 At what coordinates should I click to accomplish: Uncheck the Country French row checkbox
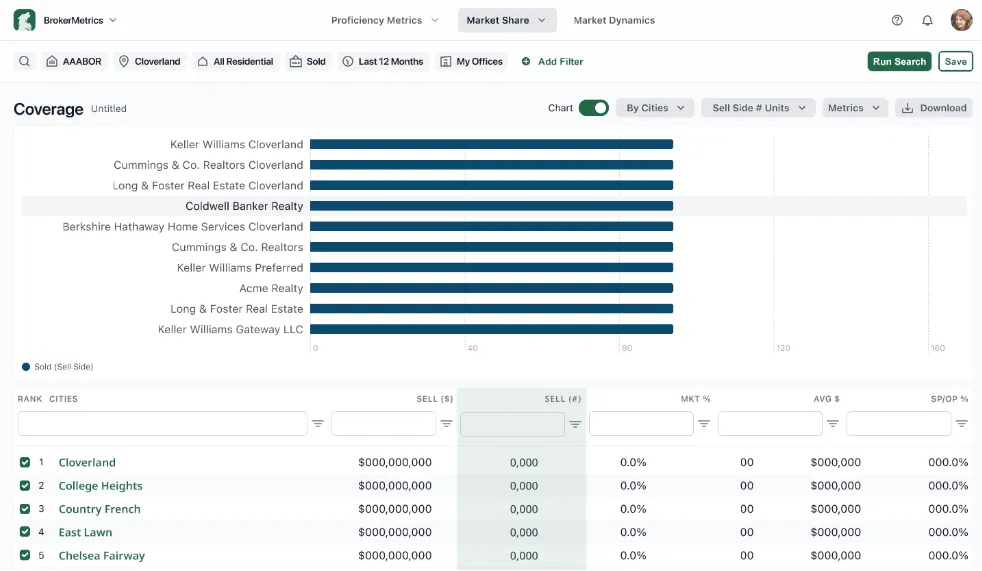click(x=25, y=508)
